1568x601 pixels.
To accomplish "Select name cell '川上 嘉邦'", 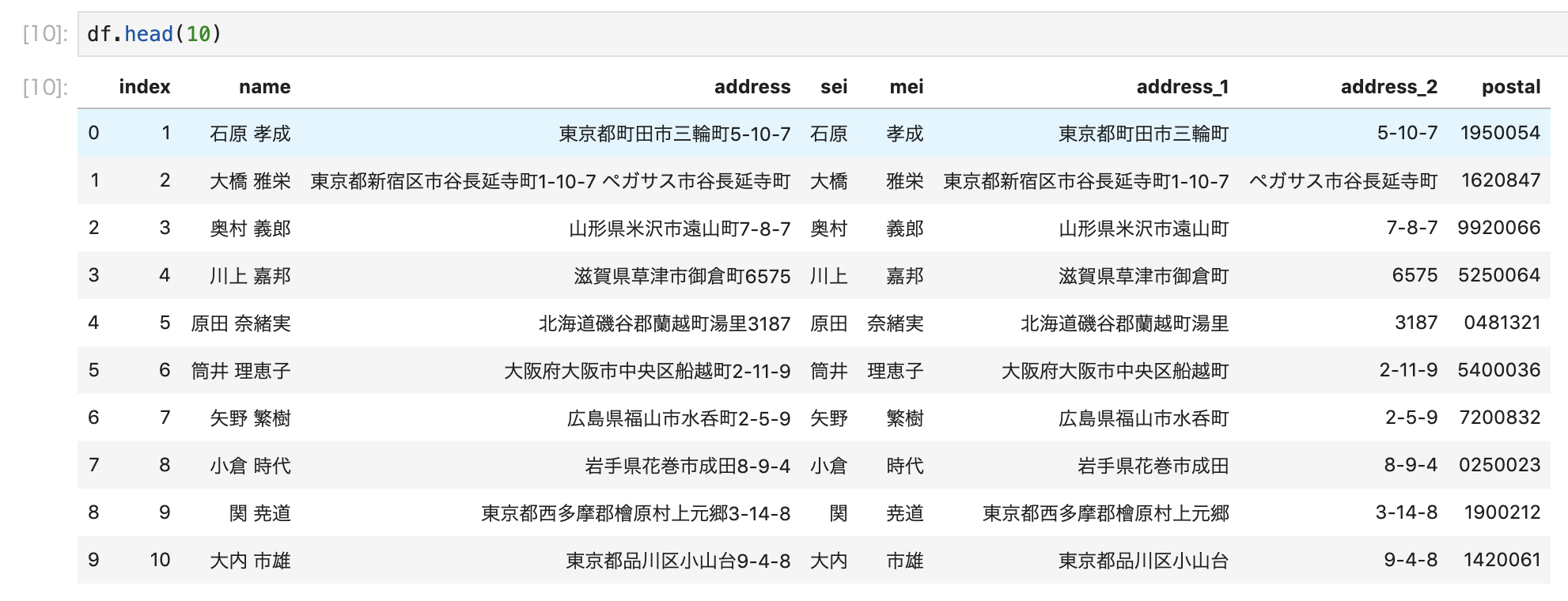I will coord(250,276).
